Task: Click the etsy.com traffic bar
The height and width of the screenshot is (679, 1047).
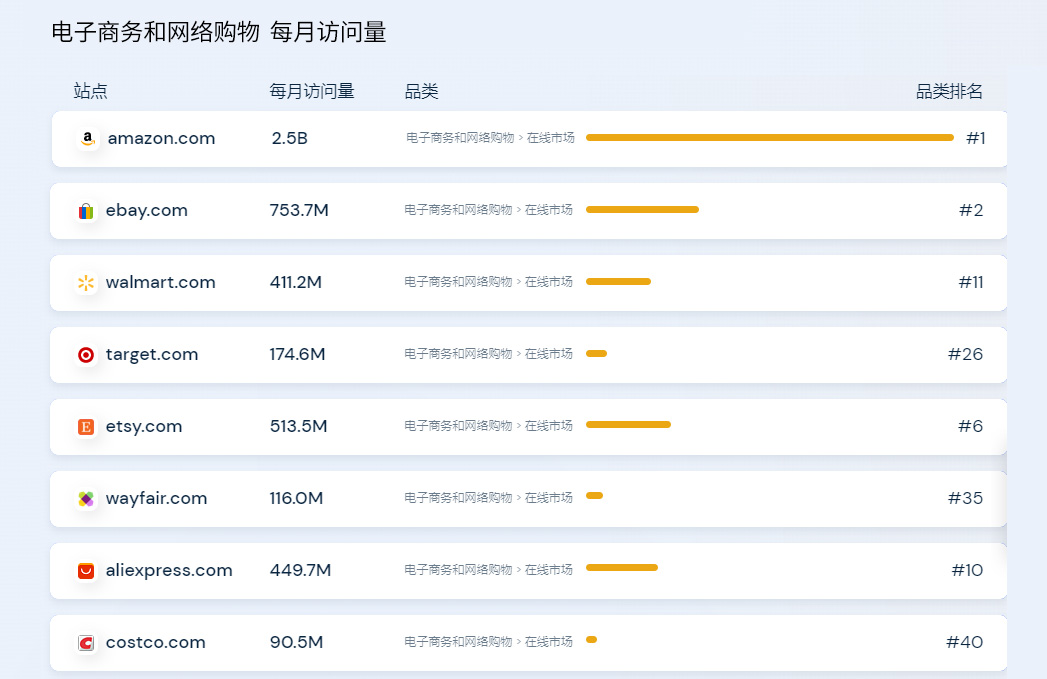Action: (x=628, y=425)
